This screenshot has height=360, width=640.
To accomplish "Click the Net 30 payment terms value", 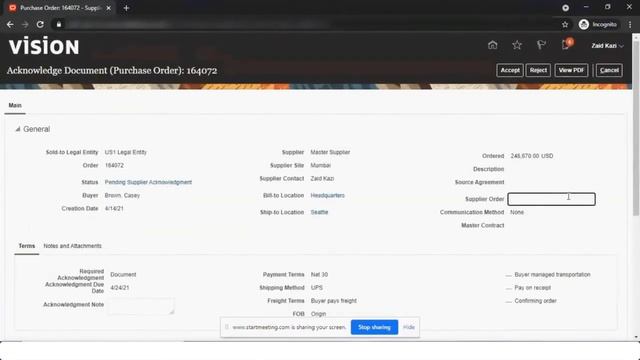I will (319, 275).
